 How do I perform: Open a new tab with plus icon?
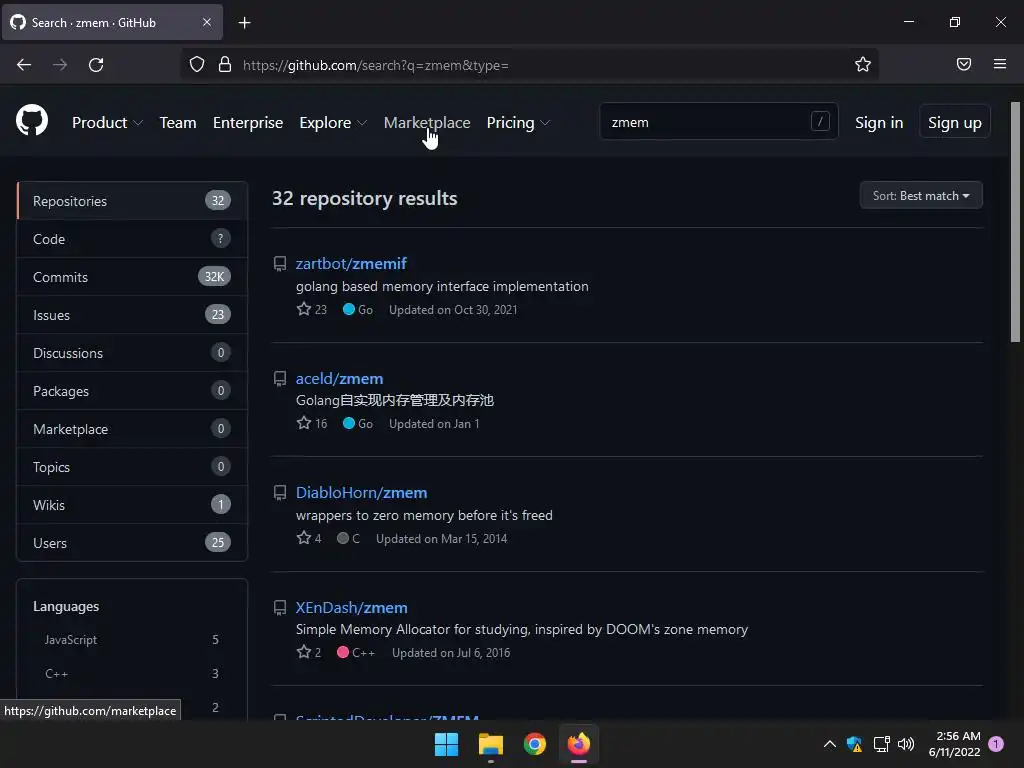coord(244,23)
